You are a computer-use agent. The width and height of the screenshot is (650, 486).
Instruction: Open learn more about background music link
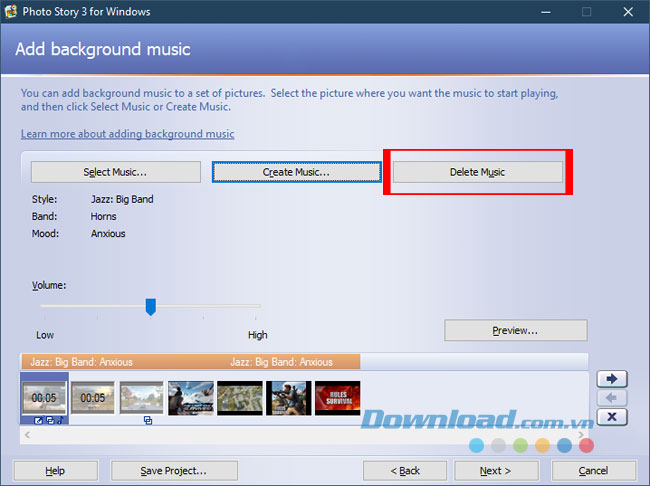coord(128,134)
